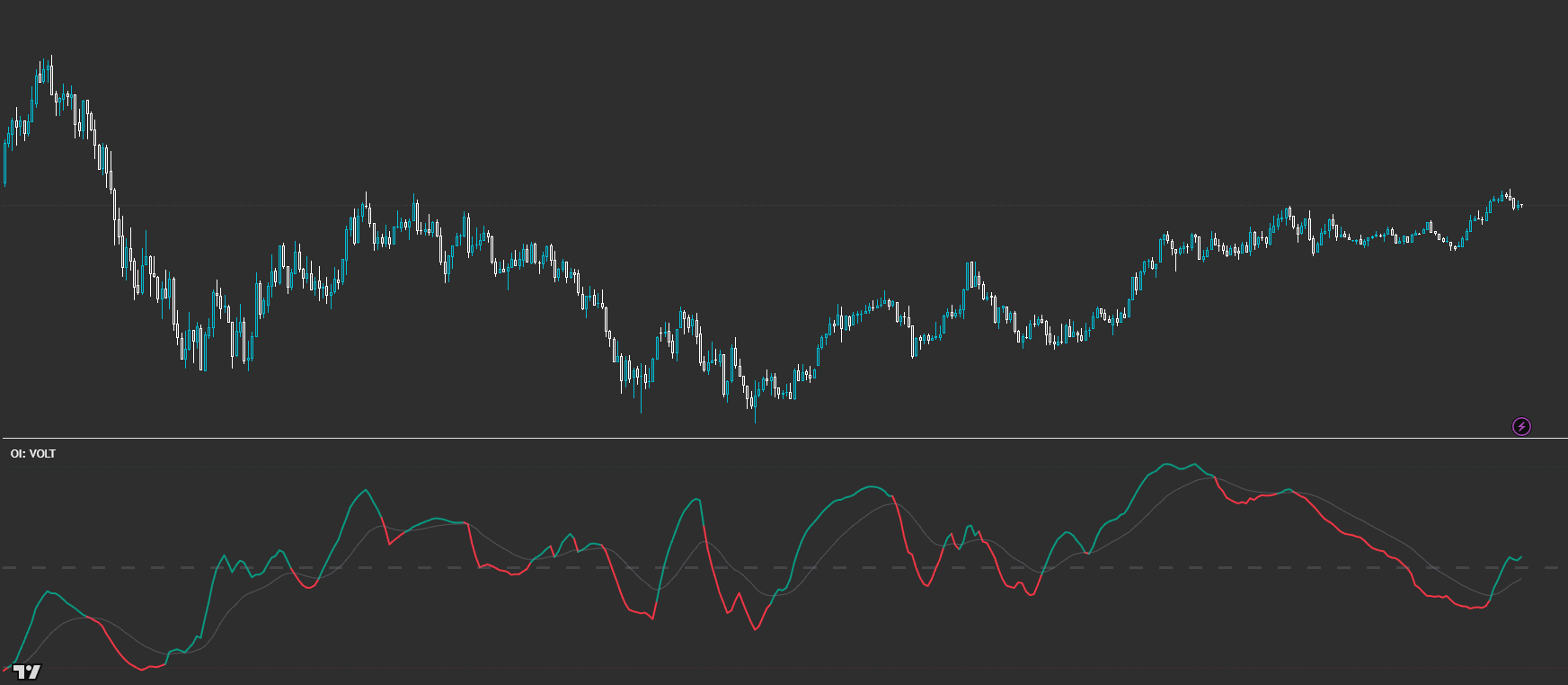Image resolution: width=1568 pixels, height=685 pixels.
Task: Select the latest green tip of oscillator
Action: (1520, 556)
